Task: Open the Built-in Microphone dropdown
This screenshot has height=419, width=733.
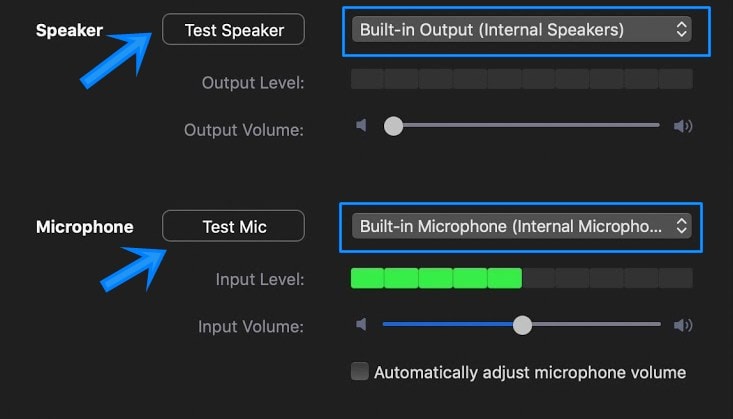Action: (x=521, y=226)
